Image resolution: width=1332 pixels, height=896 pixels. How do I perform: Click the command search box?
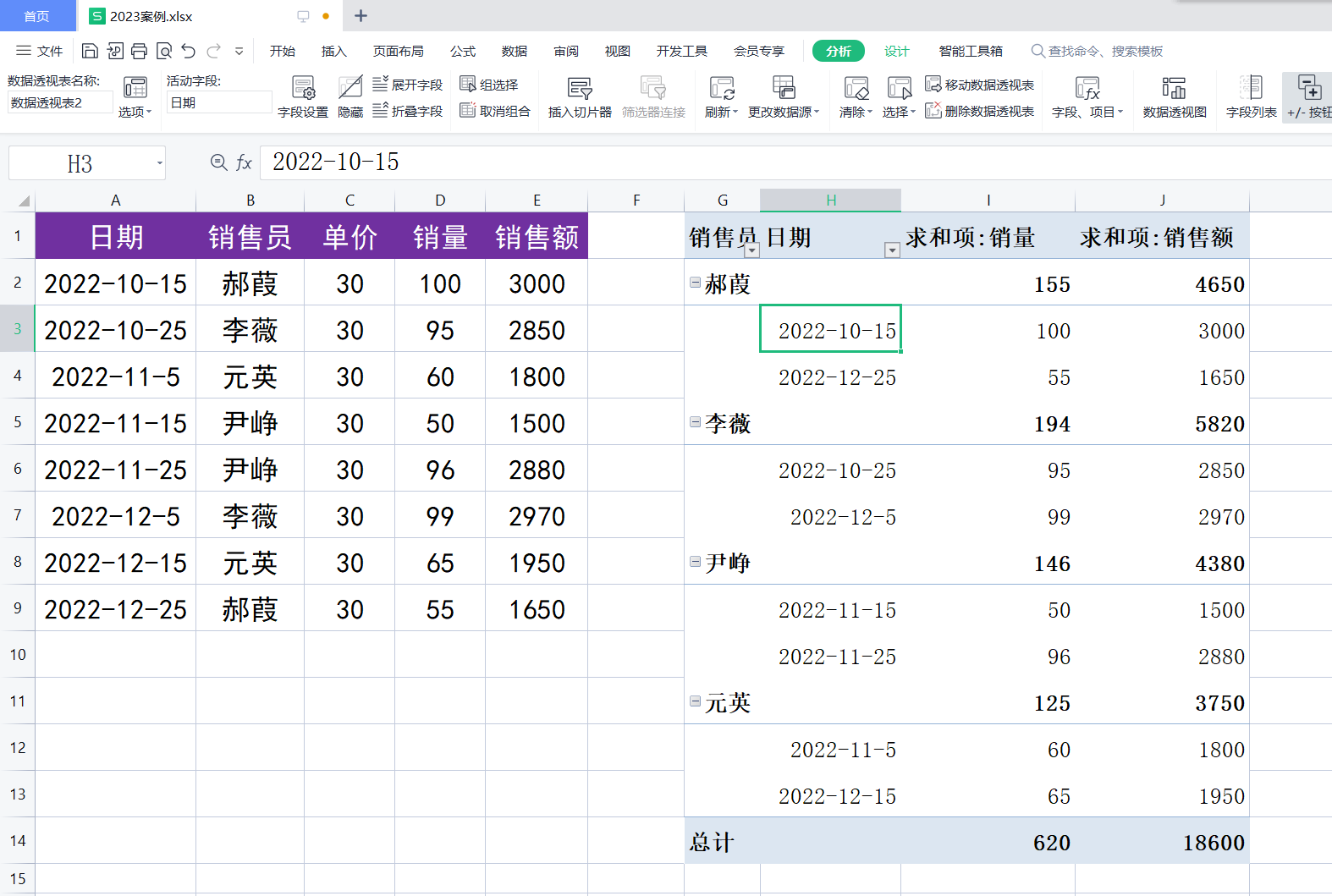[1098, 51]
